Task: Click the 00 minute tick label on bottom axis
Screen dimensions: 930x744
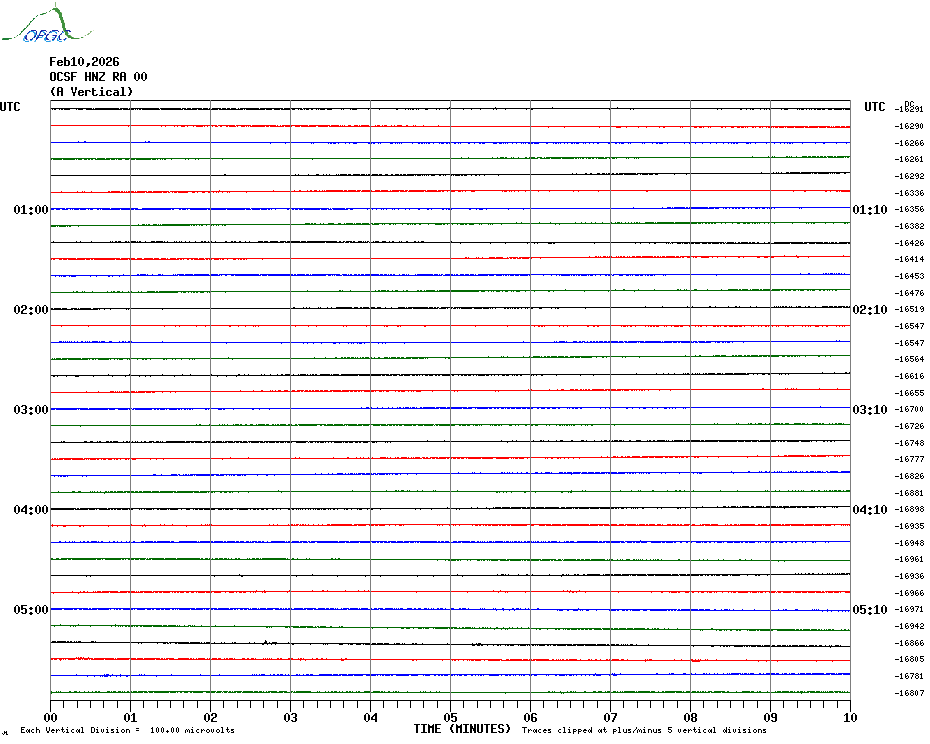Action: point(50,717)
